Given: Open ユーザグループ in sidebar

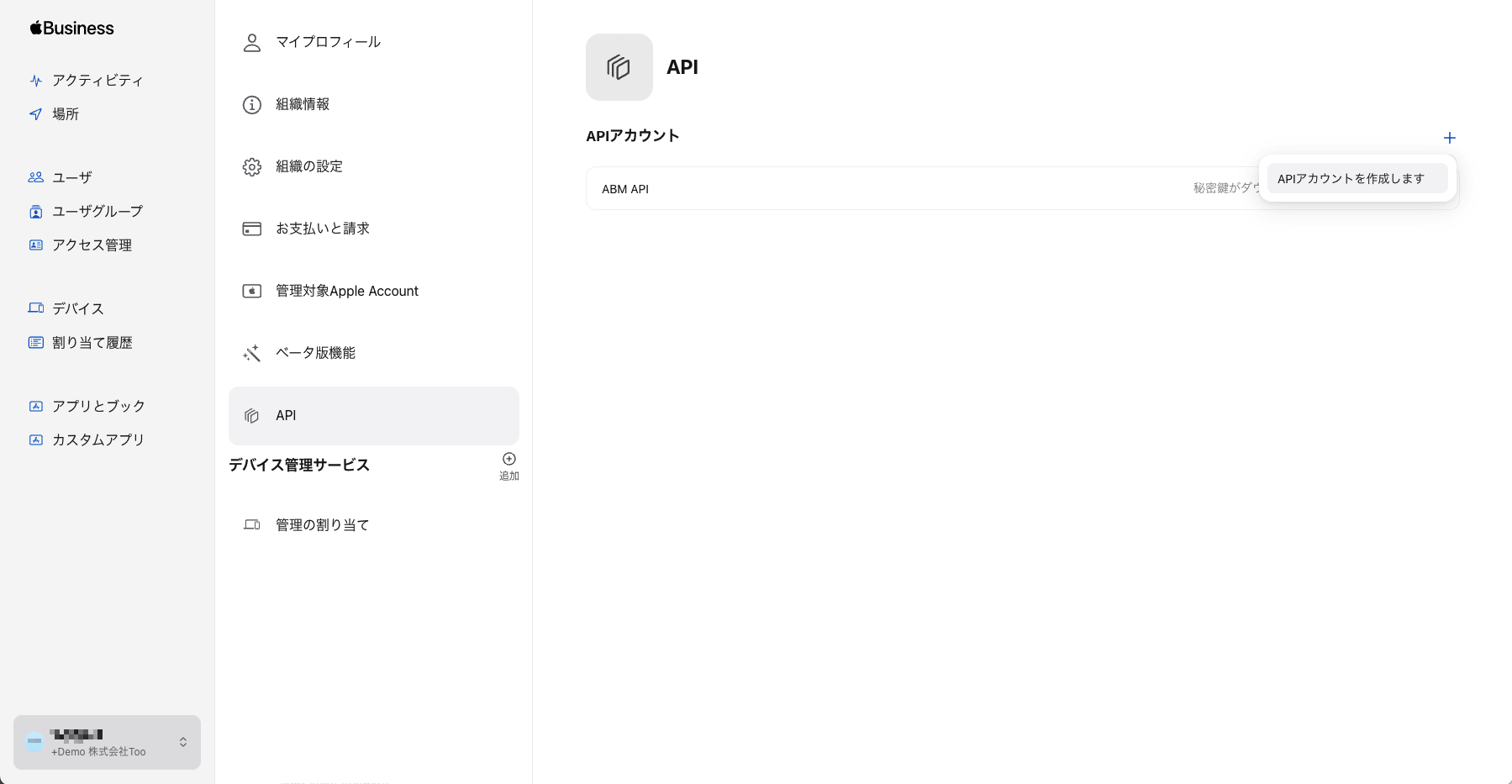Looking at the screenshot, I should pyautogui.click(x=97, y=212).
